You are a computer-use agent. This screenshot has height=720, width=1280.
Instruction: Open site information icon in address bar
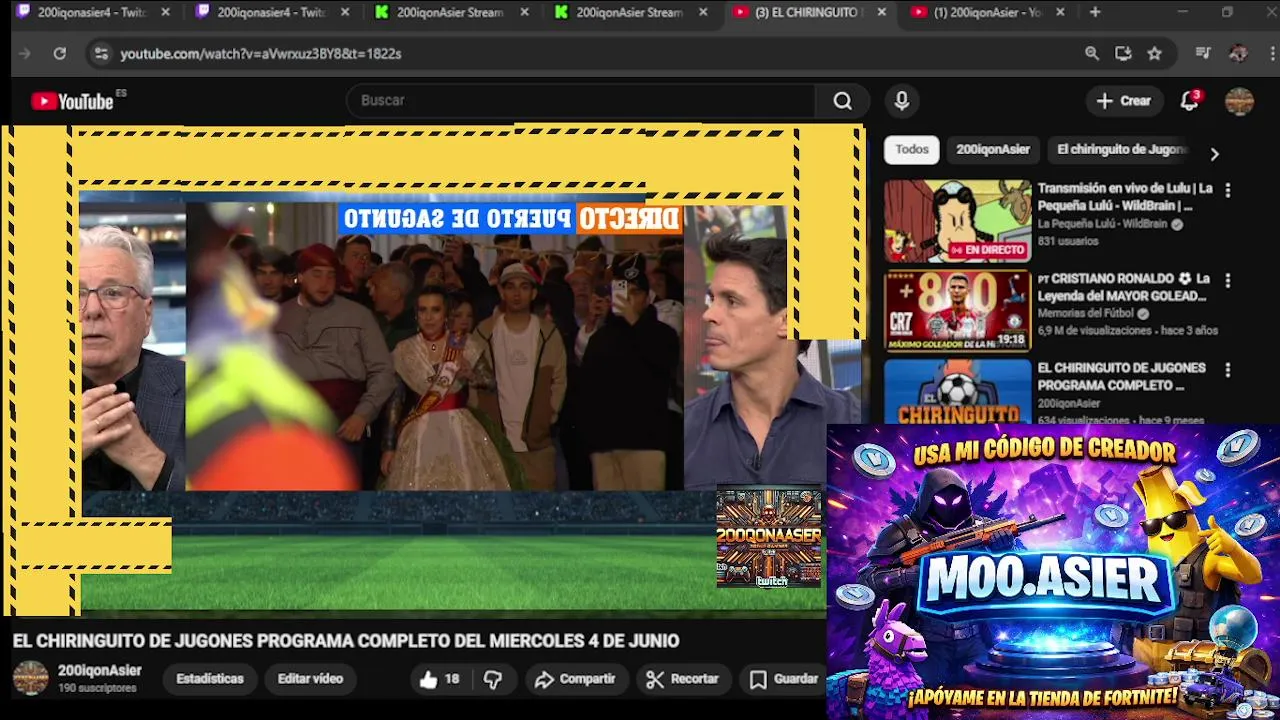click(x=100, y=53)
